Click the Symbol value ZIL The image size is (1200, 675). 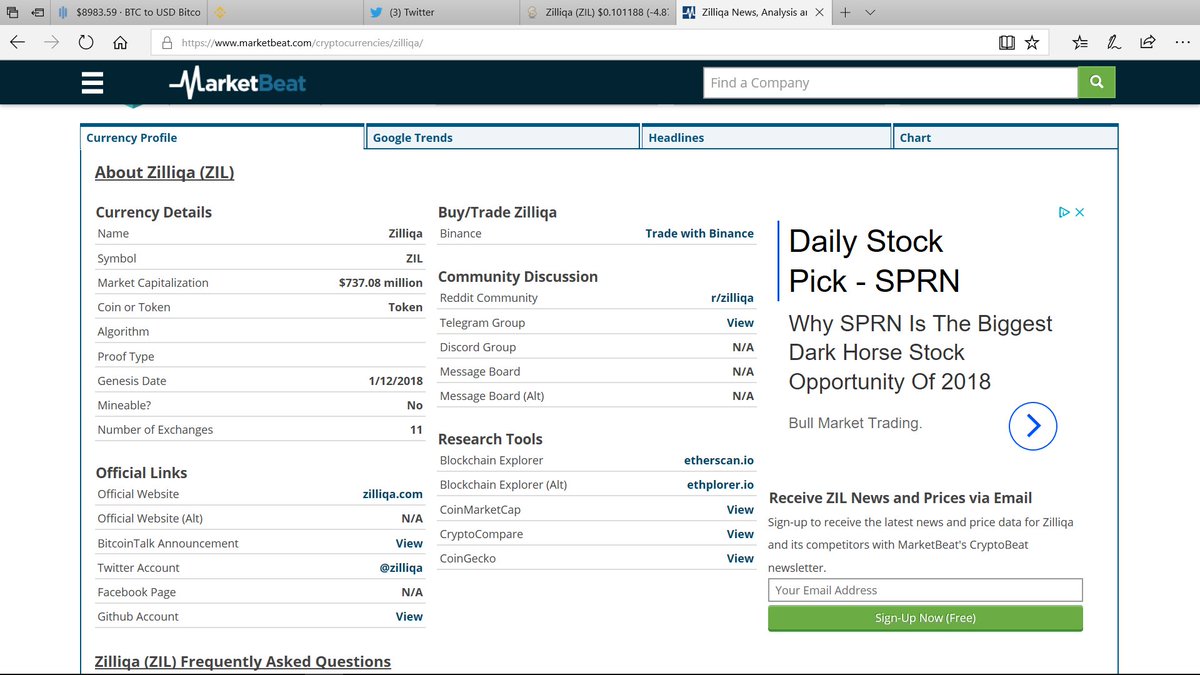(414, 258)
